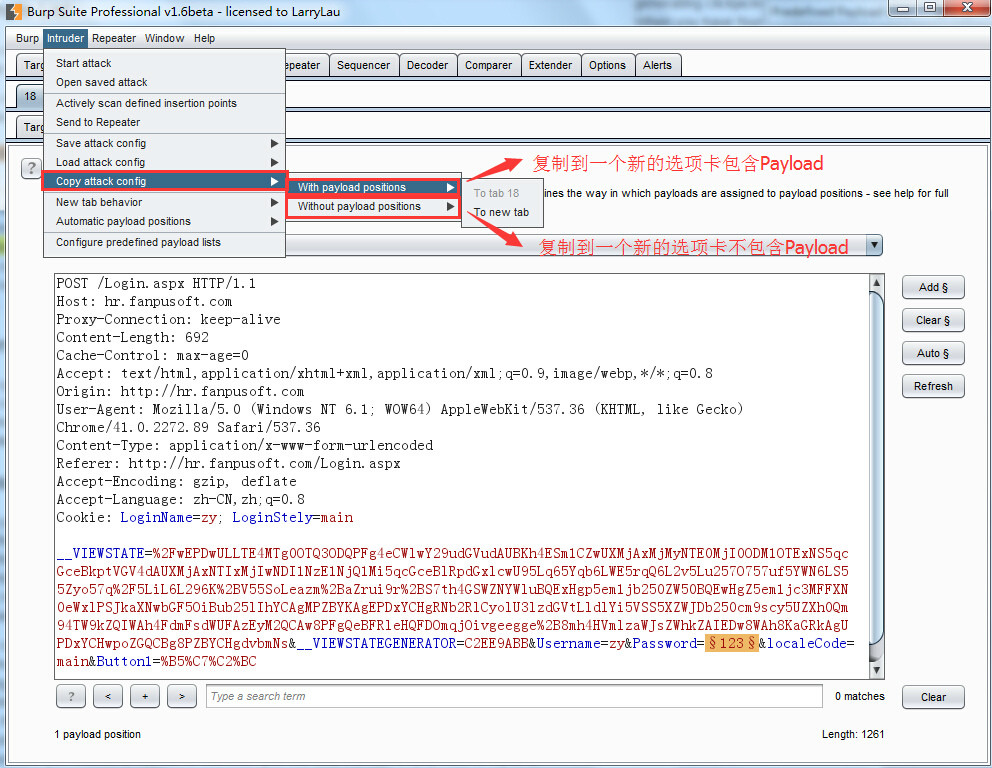Switch to the Sequencer tab
This screenshot has width=992, height=768.
(364, 65)
